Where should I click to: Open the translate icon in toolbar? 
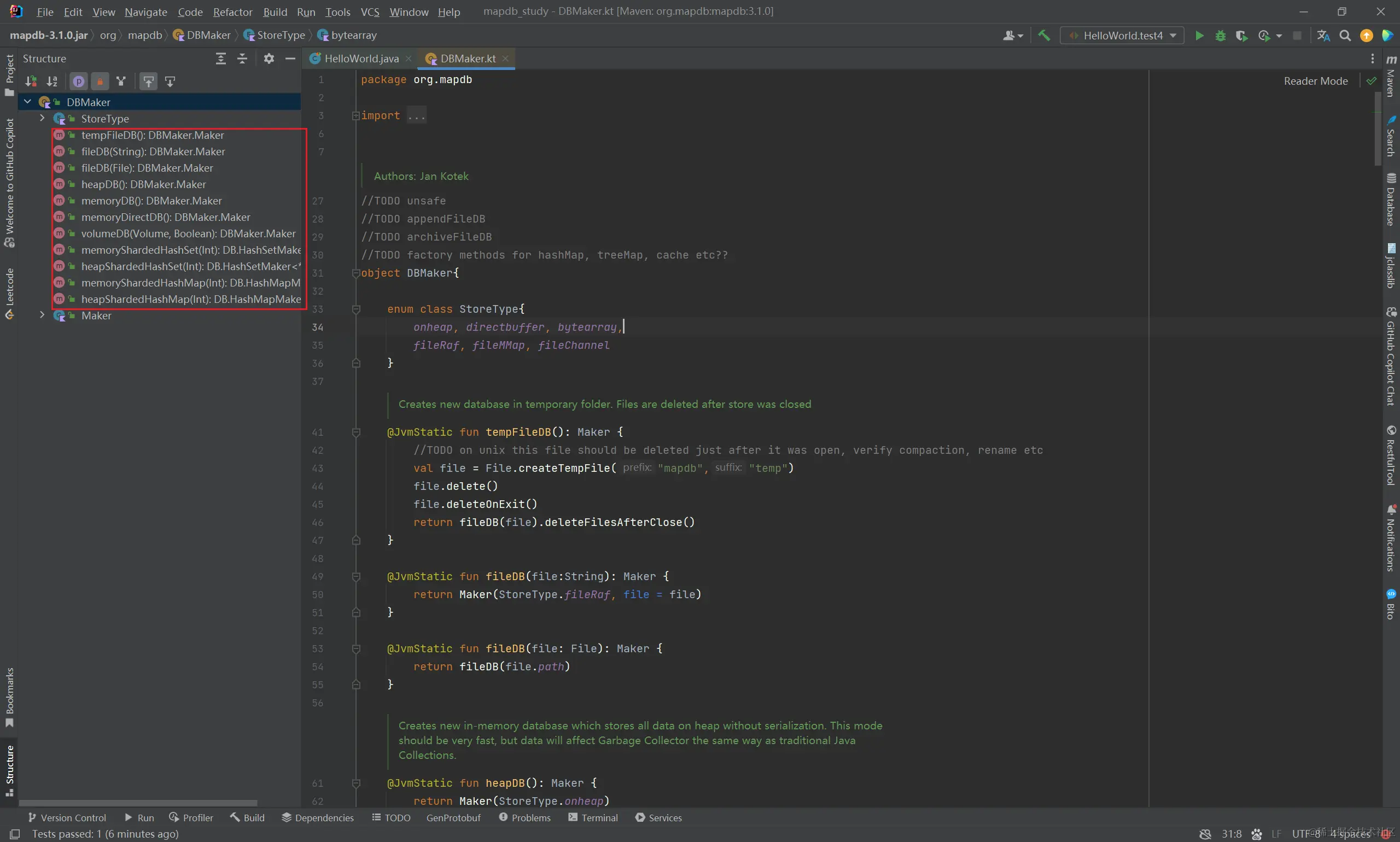coord(1323,35)
